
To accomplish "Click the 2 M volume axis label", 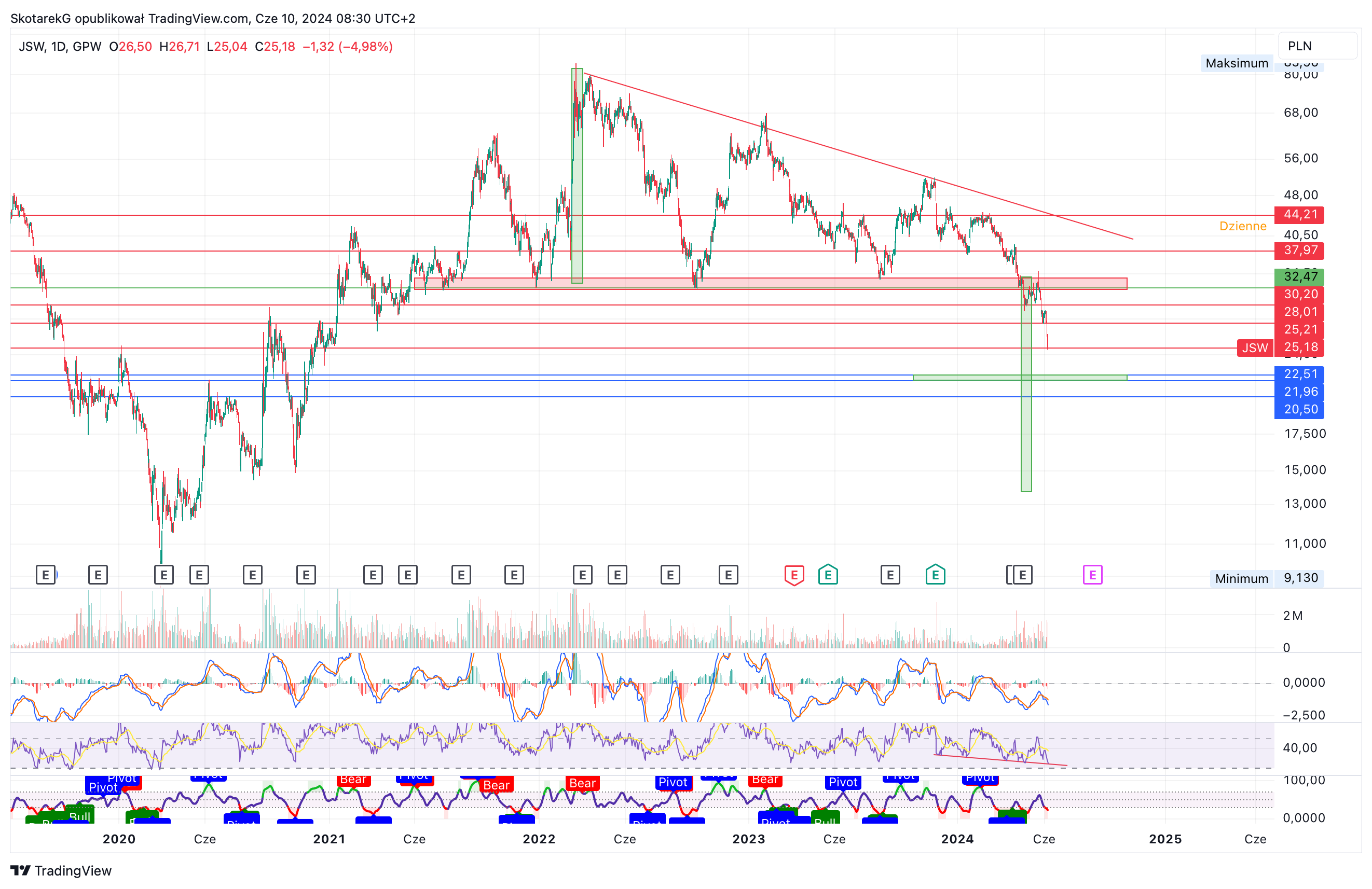I will click(1293, 616).
